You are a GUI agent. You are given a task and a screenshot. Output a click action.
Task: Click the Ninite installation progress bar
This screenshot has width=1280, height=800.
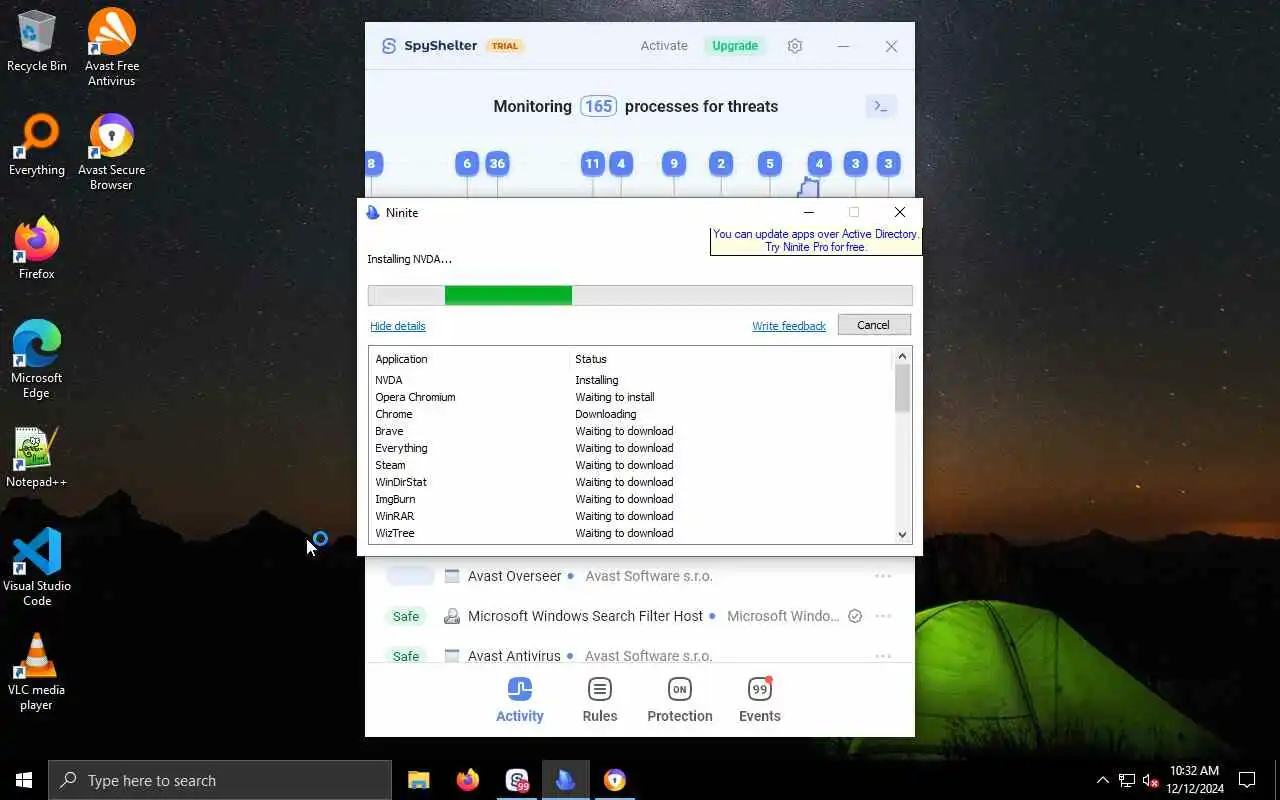(x=640, y=295)
